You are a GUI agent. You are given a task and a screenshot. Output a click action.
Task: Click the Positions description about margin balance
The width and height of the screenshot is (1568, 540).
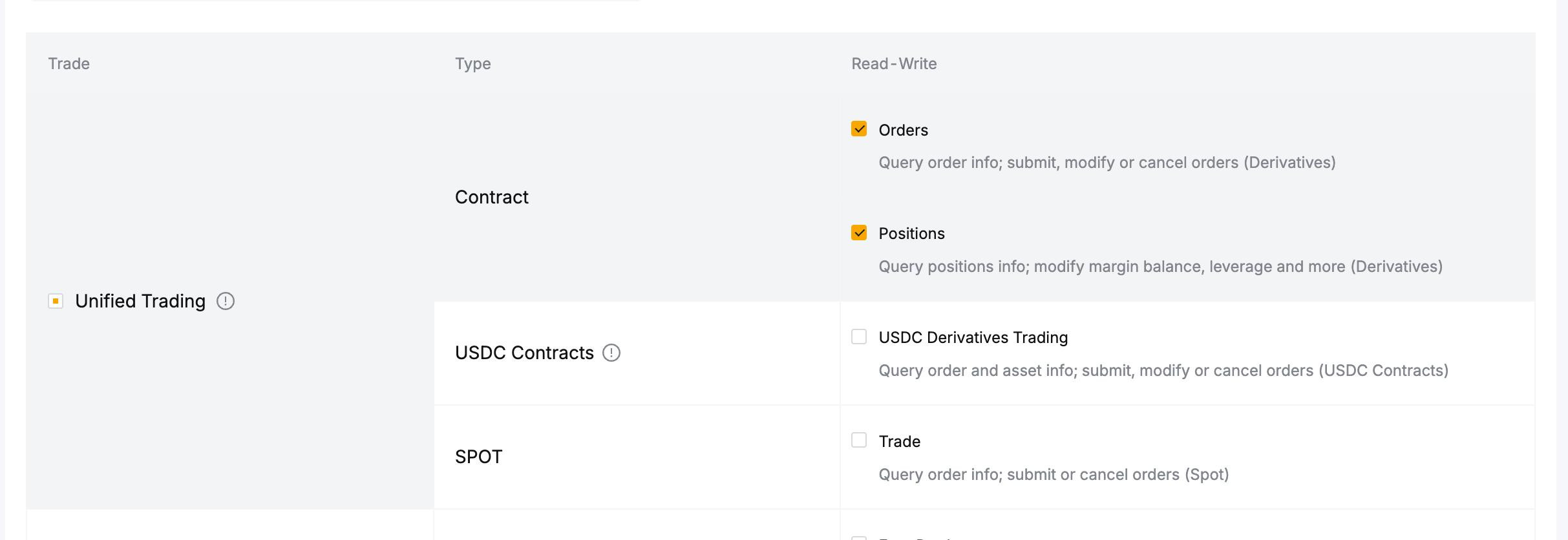1160,267
